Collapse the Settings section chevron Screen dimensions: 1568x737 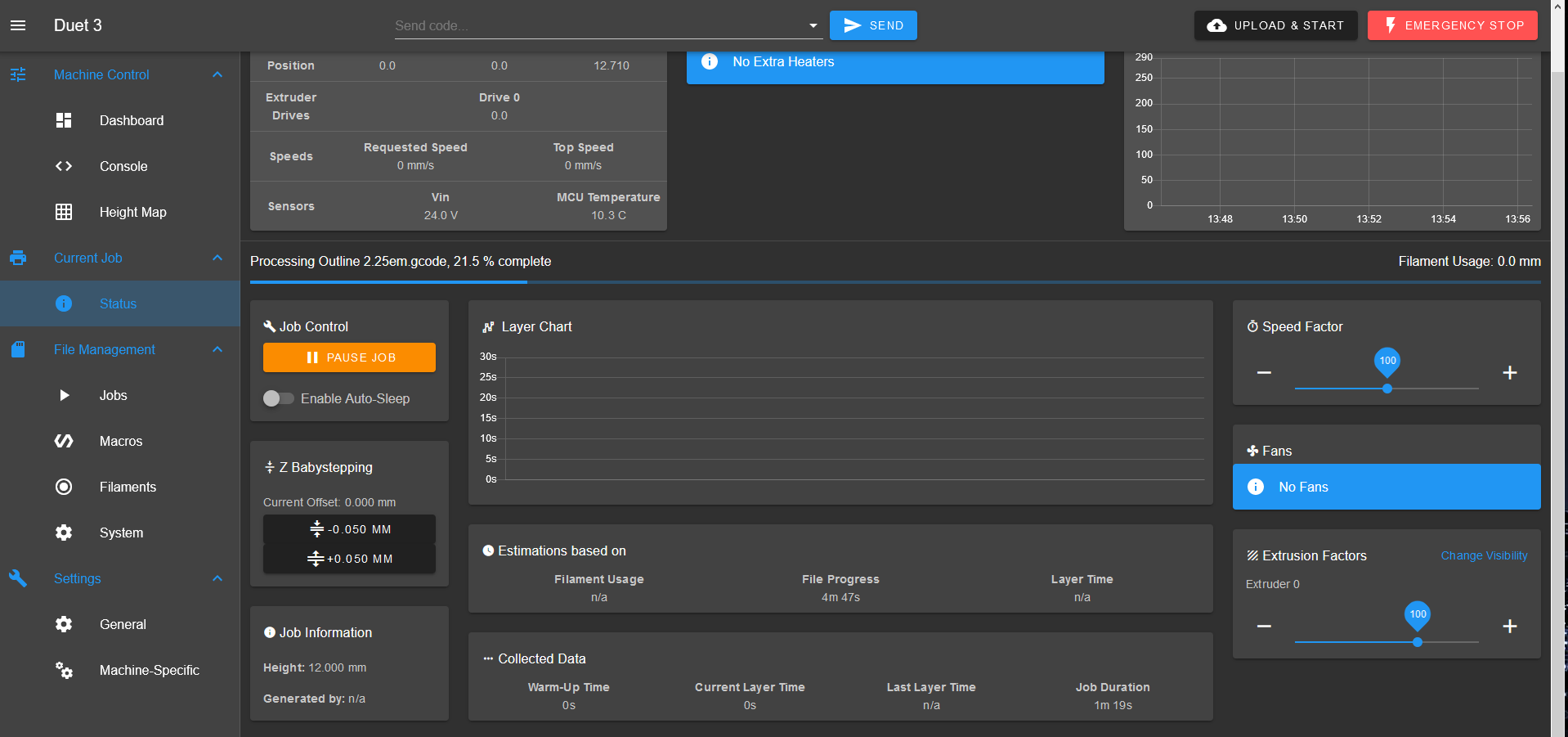click(217, 578)
